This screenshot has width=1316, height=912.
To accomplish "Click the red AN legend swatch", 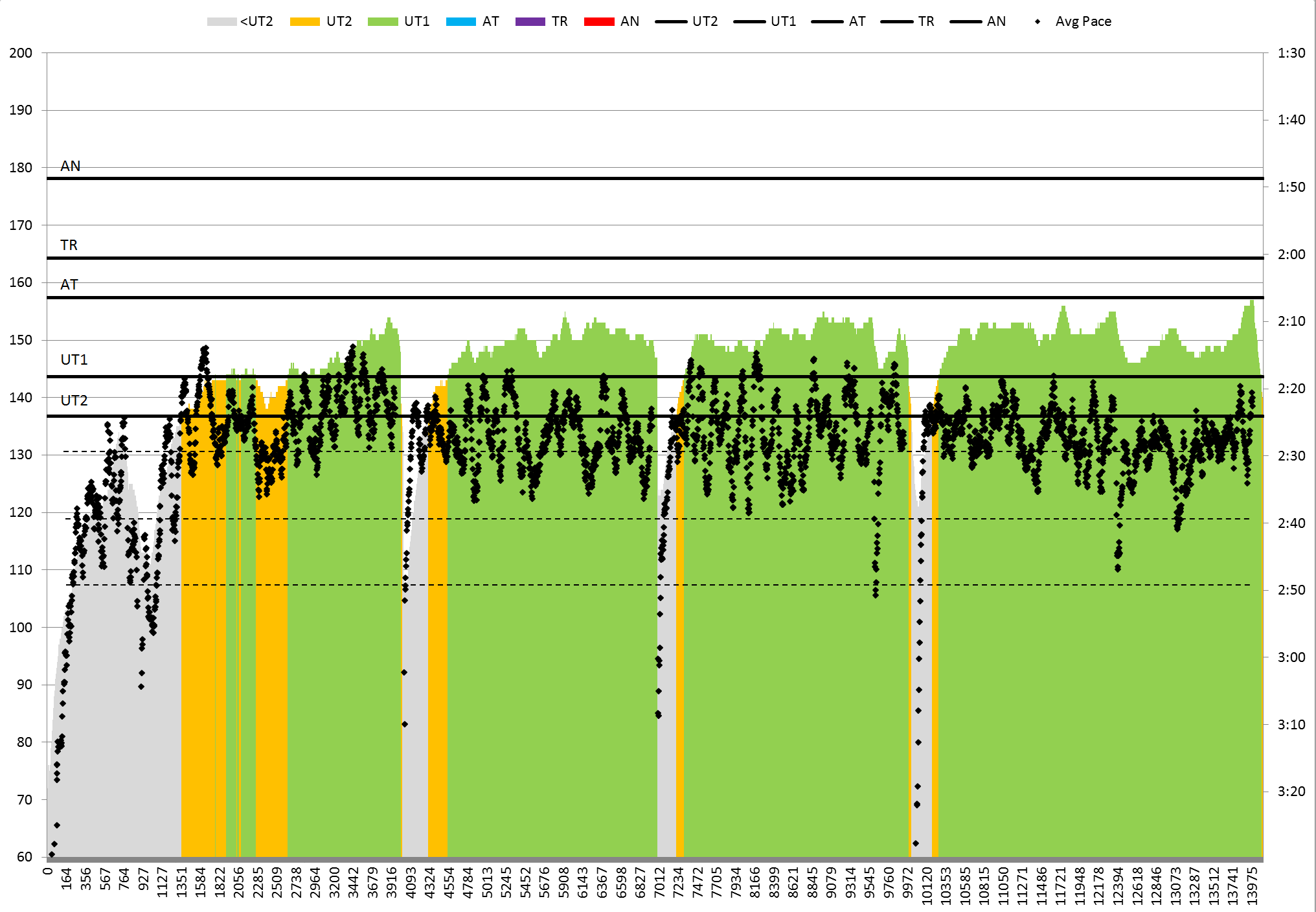I will (x=598, y=21).
